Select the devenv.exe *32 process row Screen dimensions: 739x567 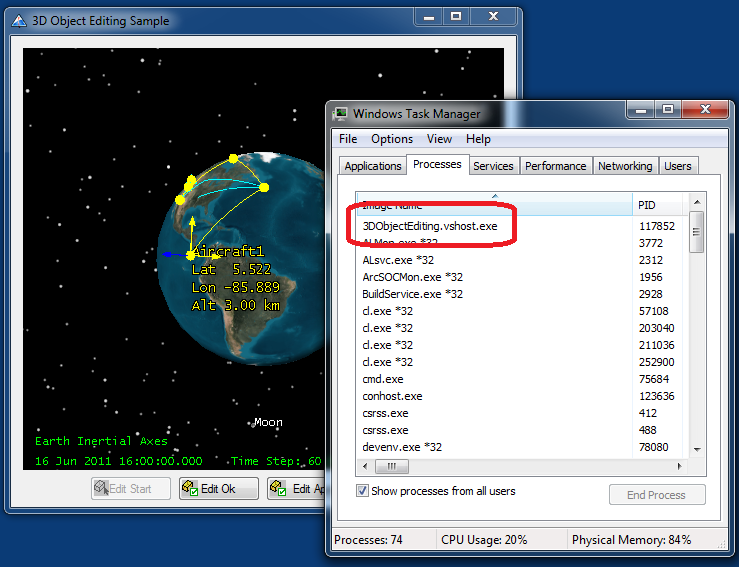[x=402, y=447]
